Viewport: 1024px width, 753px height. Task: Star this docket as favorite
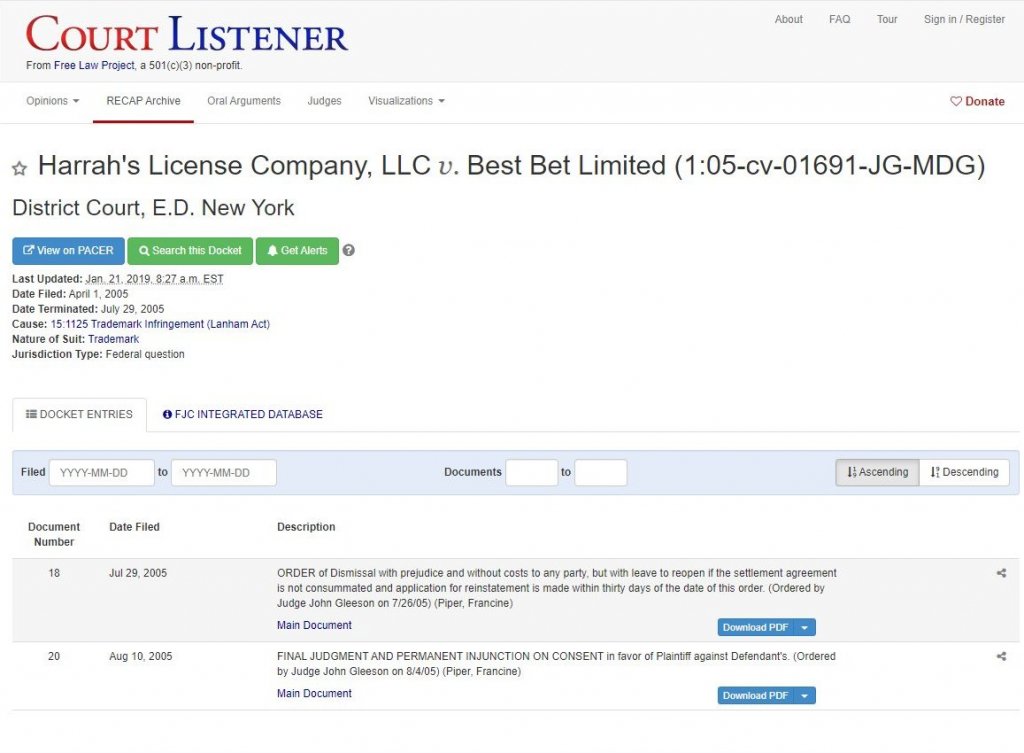[x=20, y=168]
